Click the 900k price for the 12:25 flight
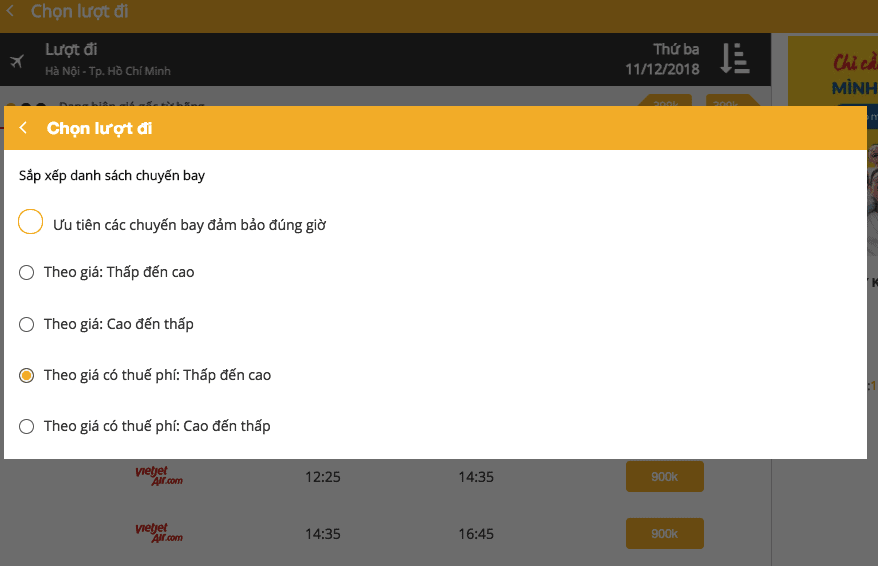 (x=665, y=477)
